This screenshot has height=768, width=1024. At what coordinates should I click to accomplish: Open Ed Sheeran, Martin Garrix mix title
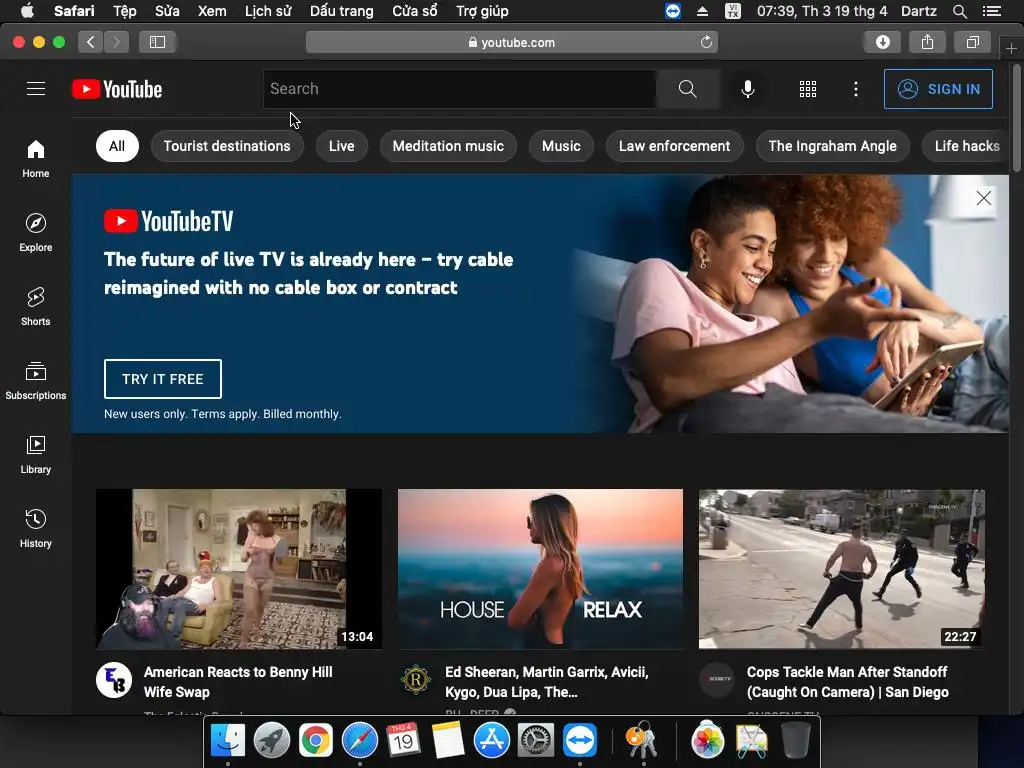tap(547, 682)
